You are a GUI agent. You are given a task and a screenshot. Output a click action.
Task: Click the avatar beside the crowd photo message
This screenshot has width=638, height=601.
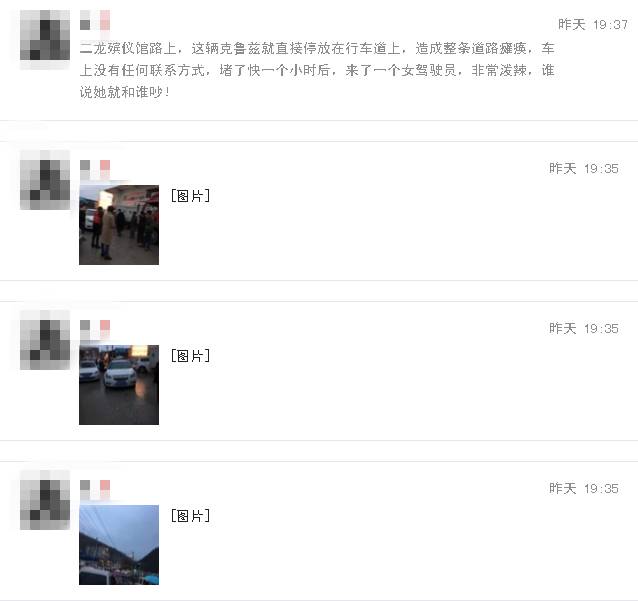click(45, 179)
